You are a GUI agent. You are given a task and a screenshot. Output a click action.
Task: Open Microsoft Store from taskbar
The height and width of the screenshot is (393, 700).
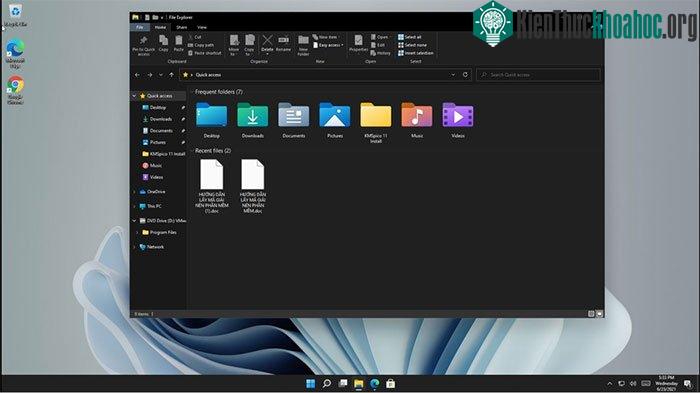[391, 384]
